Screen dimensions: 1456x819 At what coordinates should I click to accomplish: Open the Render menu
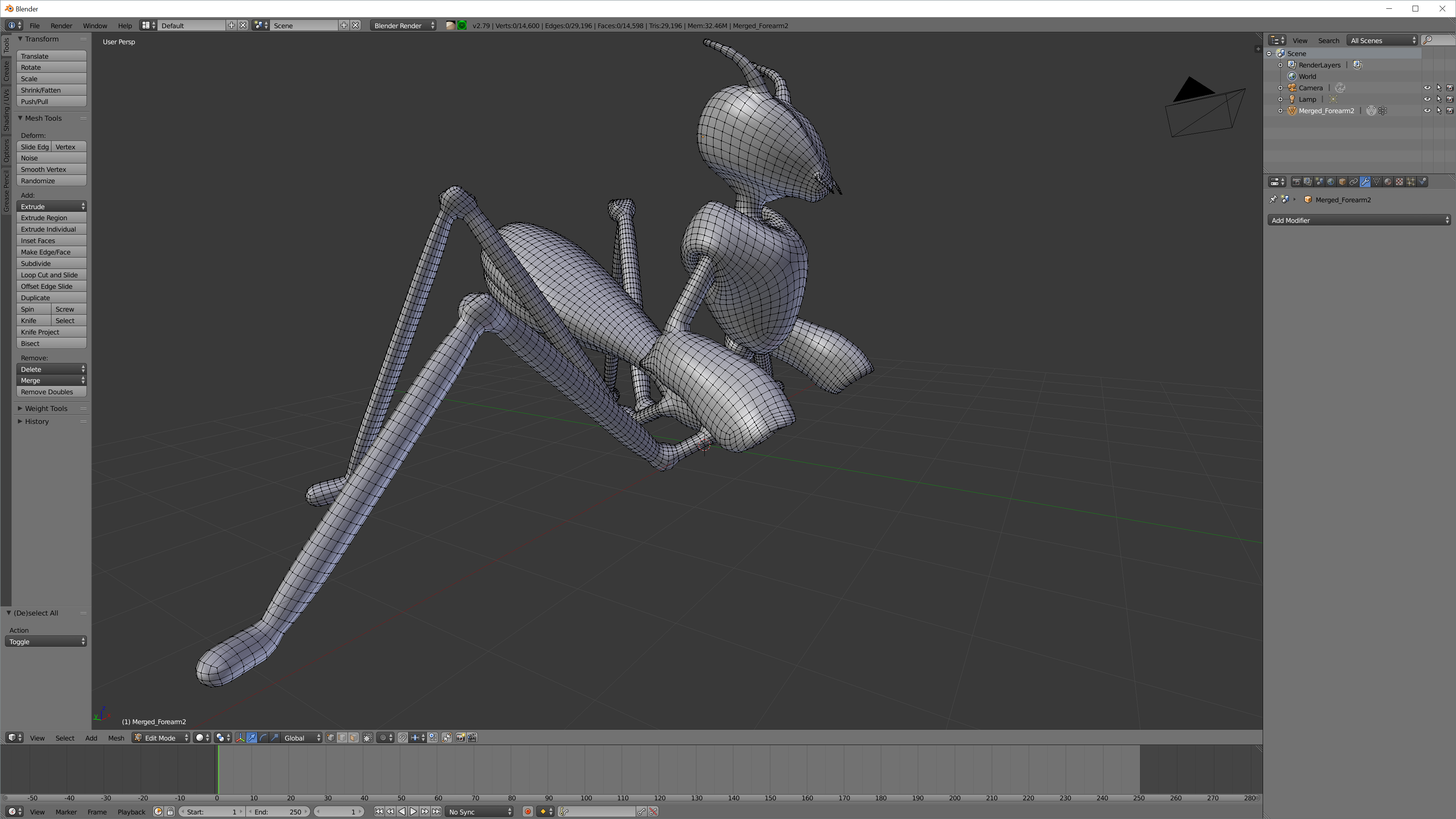coord(61,26)
